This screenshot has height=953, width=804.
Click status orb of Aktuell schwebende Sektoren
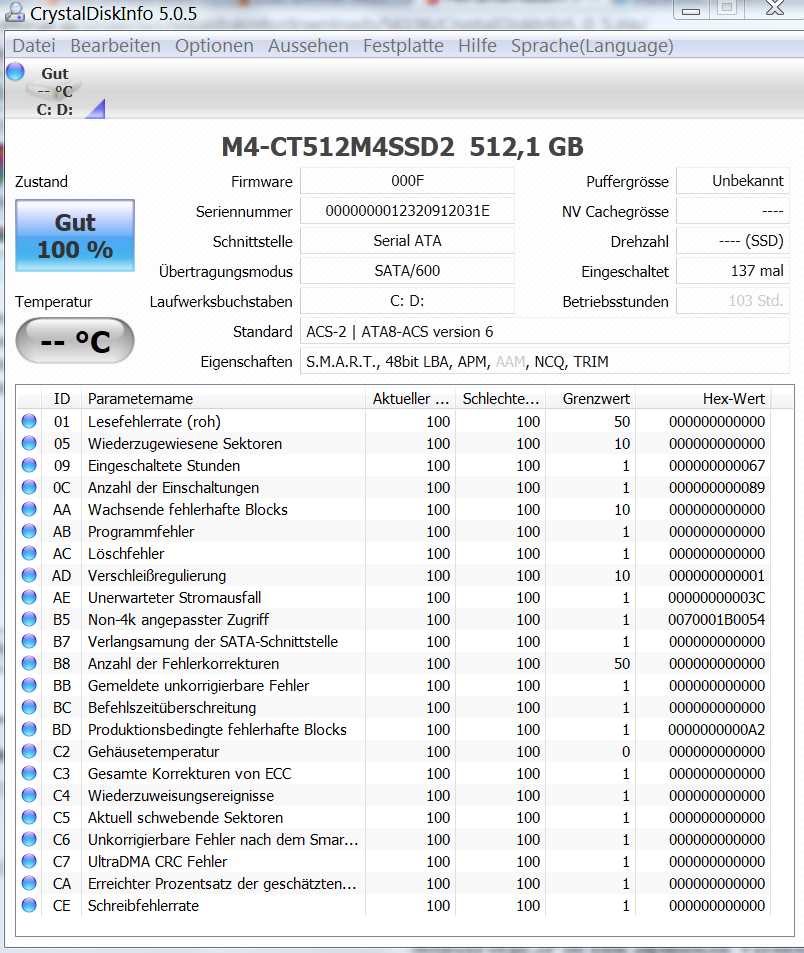point(29,817)
